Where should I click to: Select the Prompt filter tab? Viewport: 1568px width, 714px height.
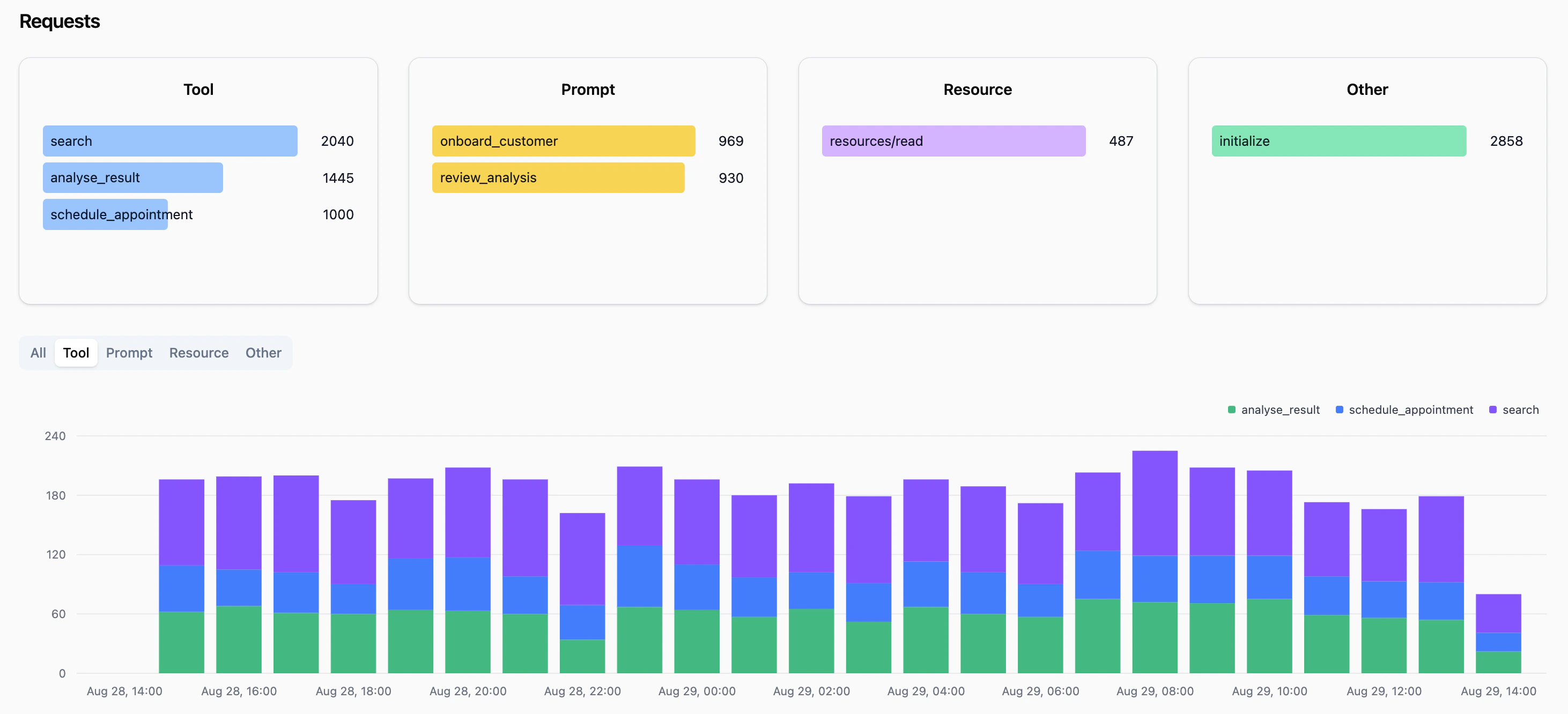129,352
